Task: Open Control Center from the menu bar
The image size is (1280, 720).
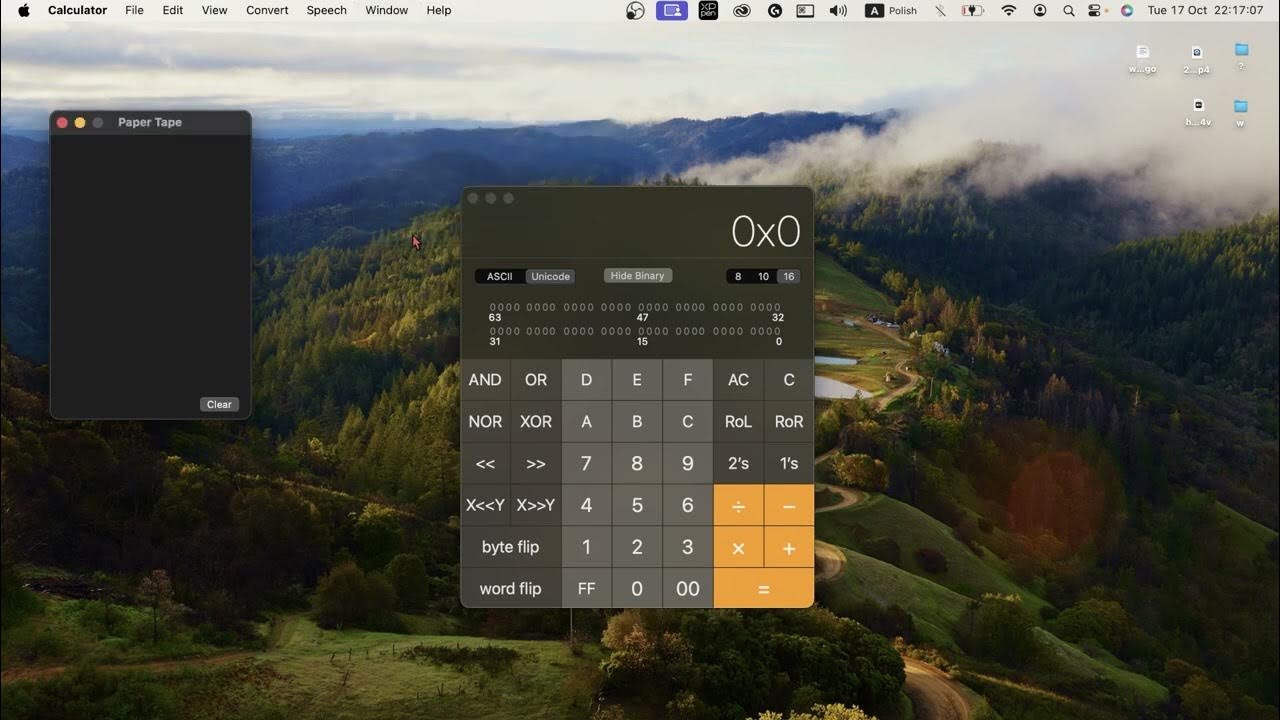Action: coord(1096,10)
